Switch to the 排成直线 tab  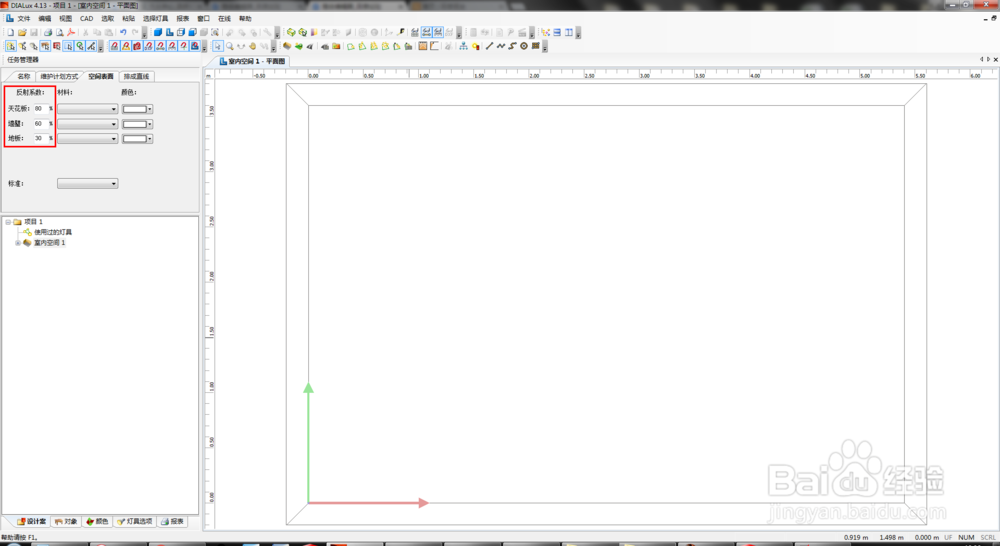(136, 77)
